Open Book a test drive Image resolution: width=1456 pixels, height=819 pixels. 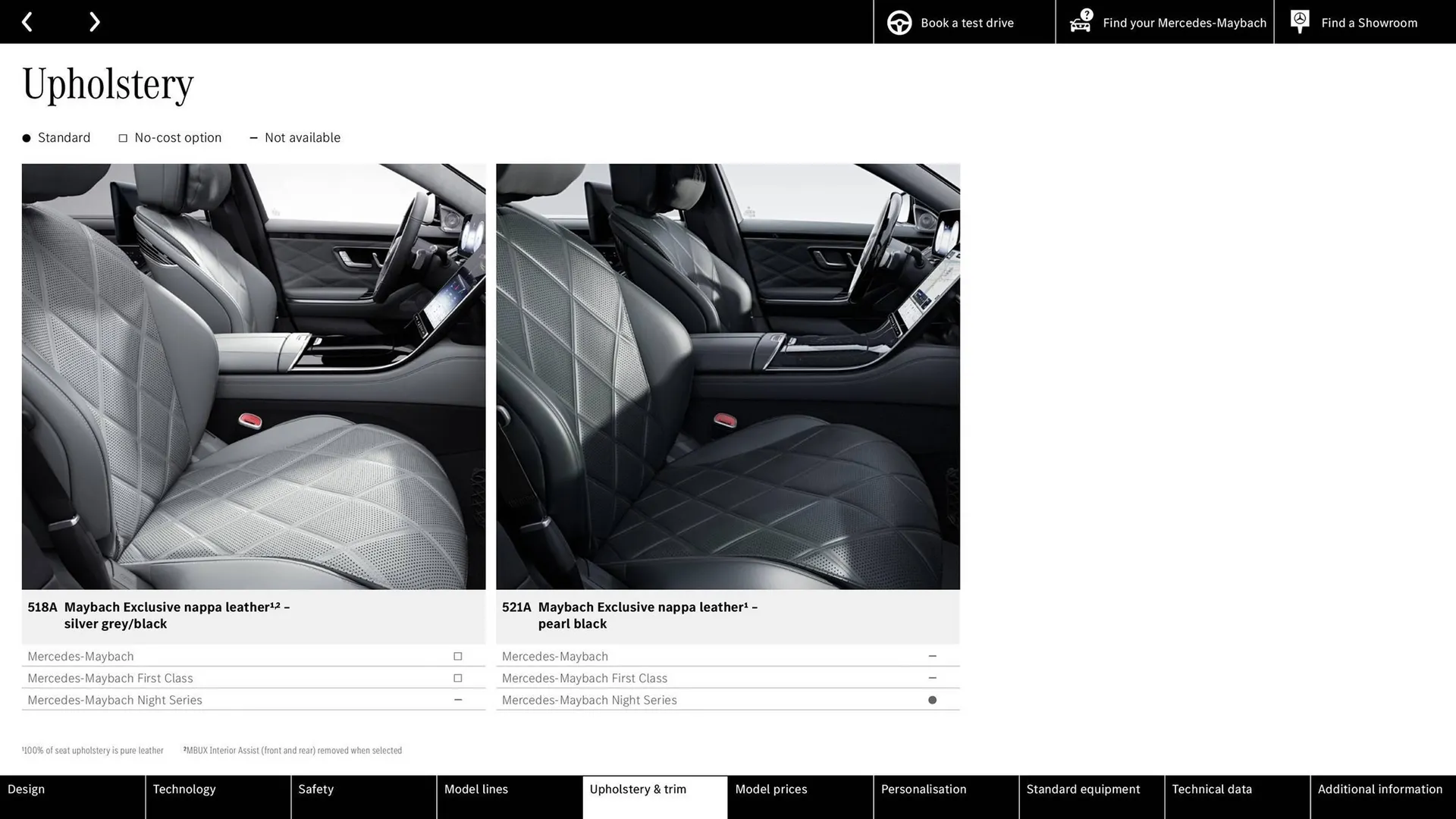click(x=964, y=22)
